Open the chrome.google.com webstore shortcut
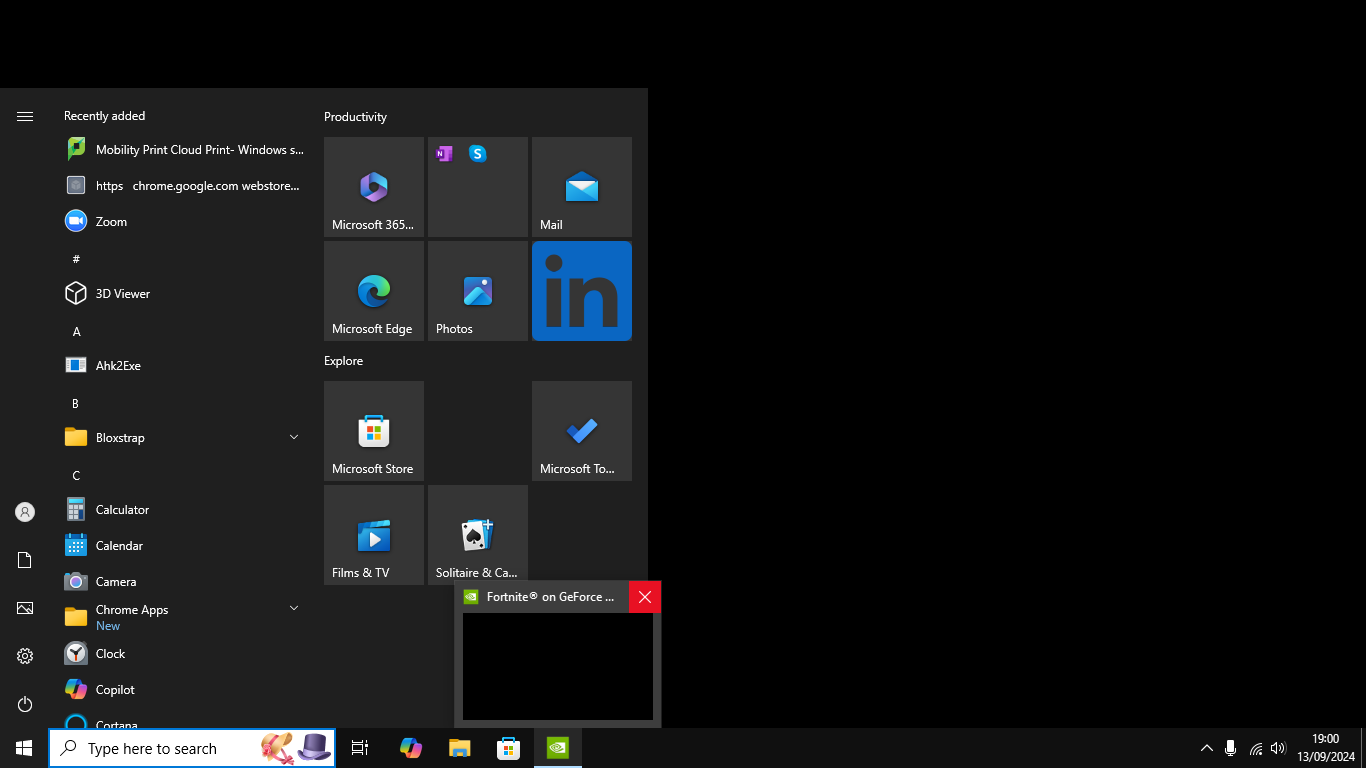Screen dimensions: 1366x768 [184, 185]
